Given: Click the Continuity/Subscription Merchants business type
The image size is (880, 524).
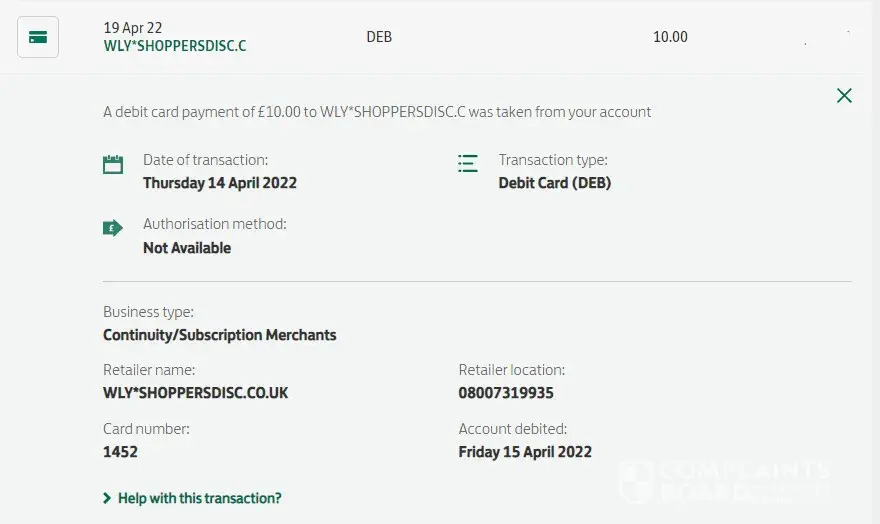Looking at the screenshot, I should [x=220, y=335].
